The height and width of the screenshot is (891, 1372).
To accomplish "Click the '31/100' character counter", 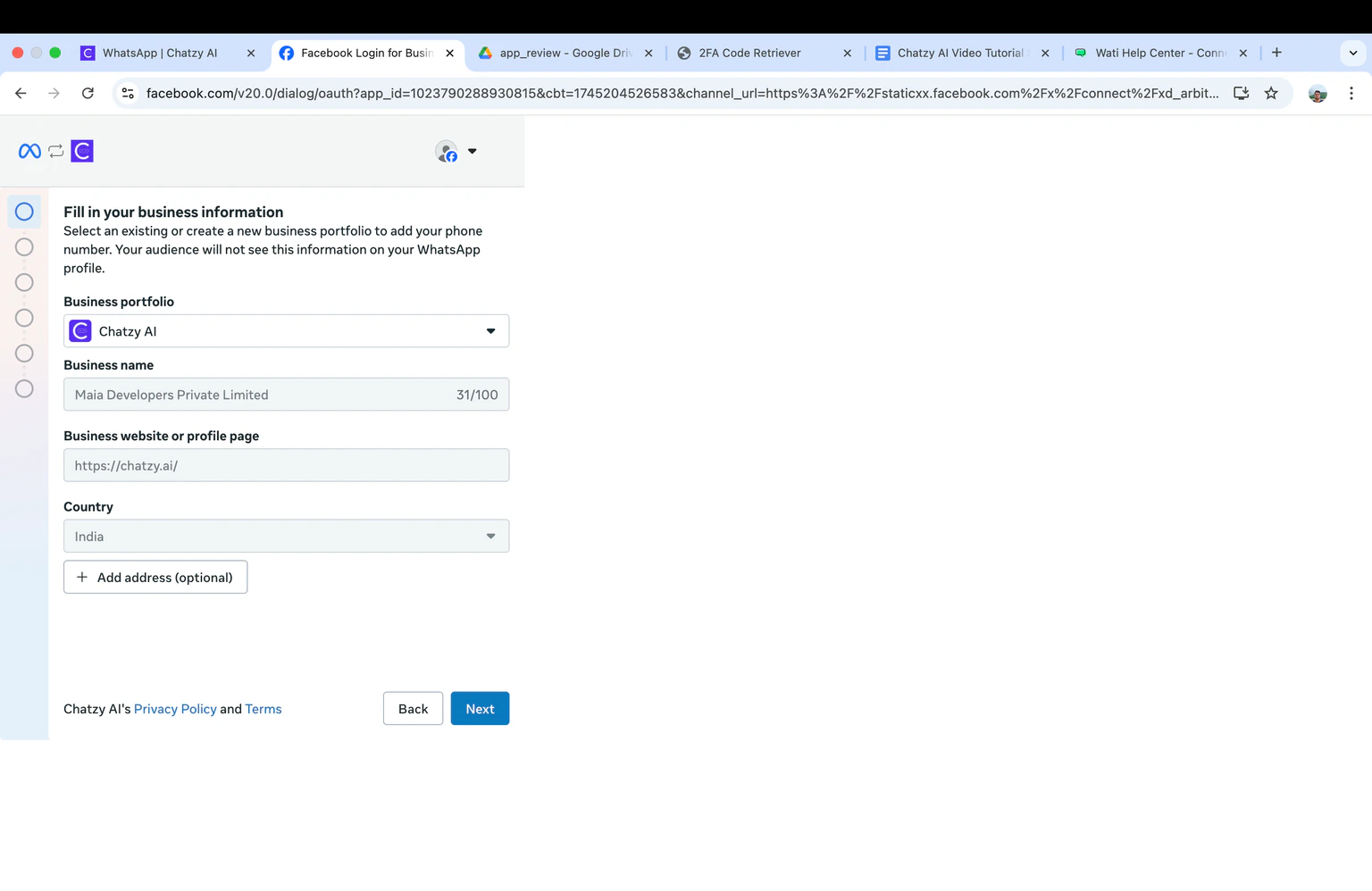I will (477, 395).
